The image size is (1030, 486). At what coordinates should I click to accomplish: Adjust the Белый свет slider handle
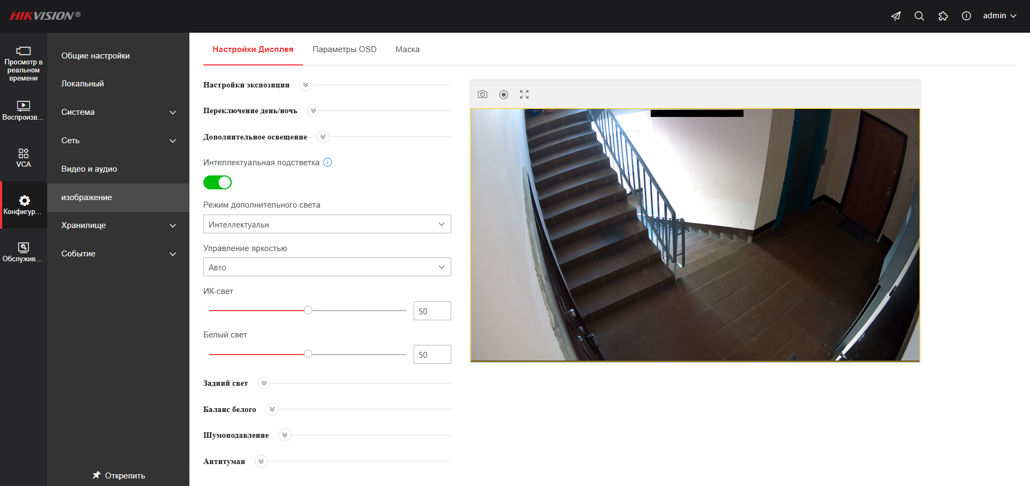[x=308, y=354]
